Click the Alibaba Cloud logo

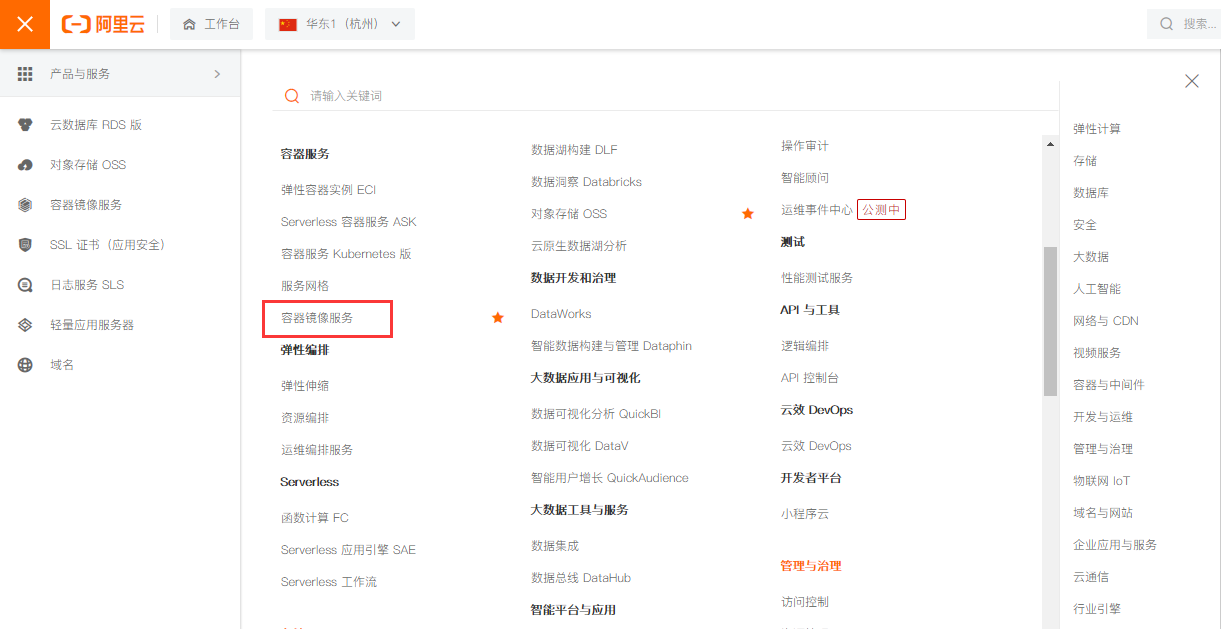coord(103,24)
